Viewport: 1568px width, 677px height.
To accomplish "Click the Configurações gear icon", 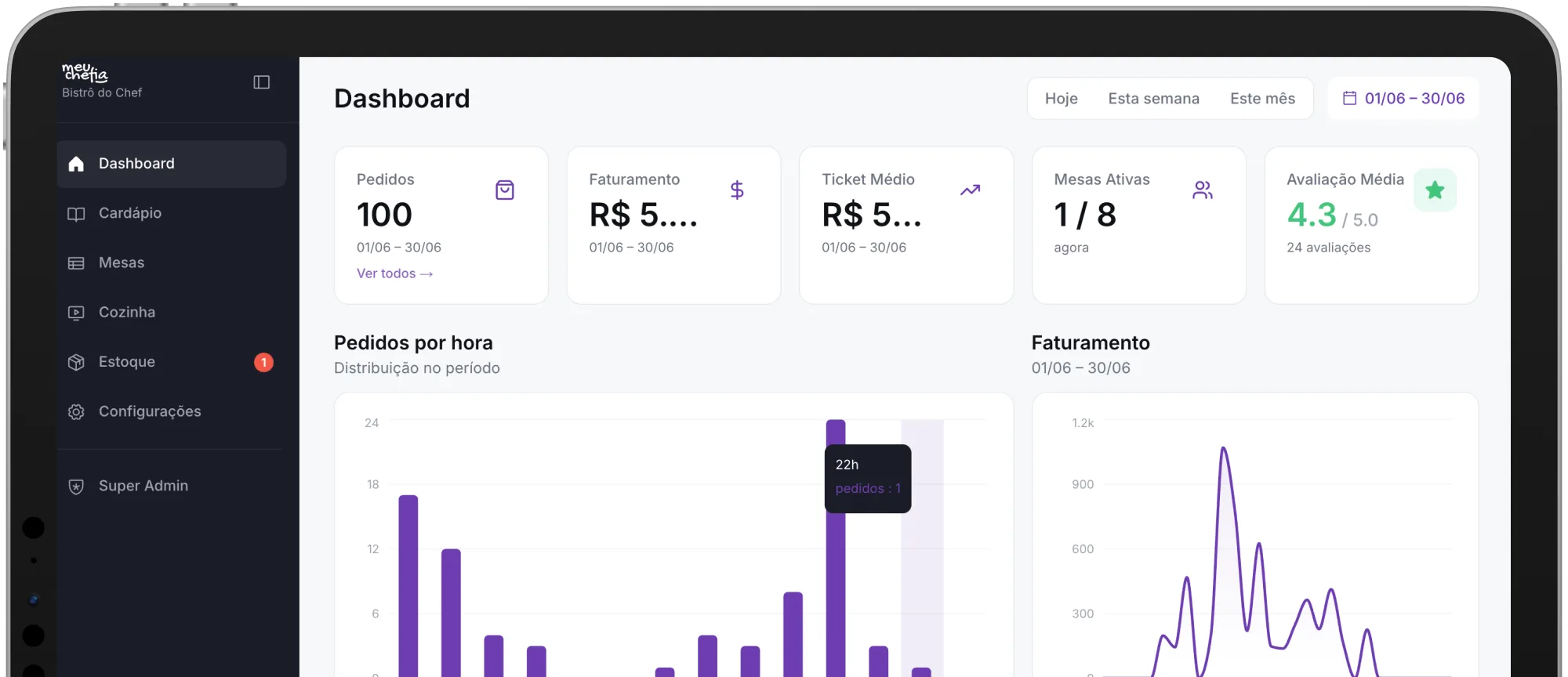I will (76, 411).
